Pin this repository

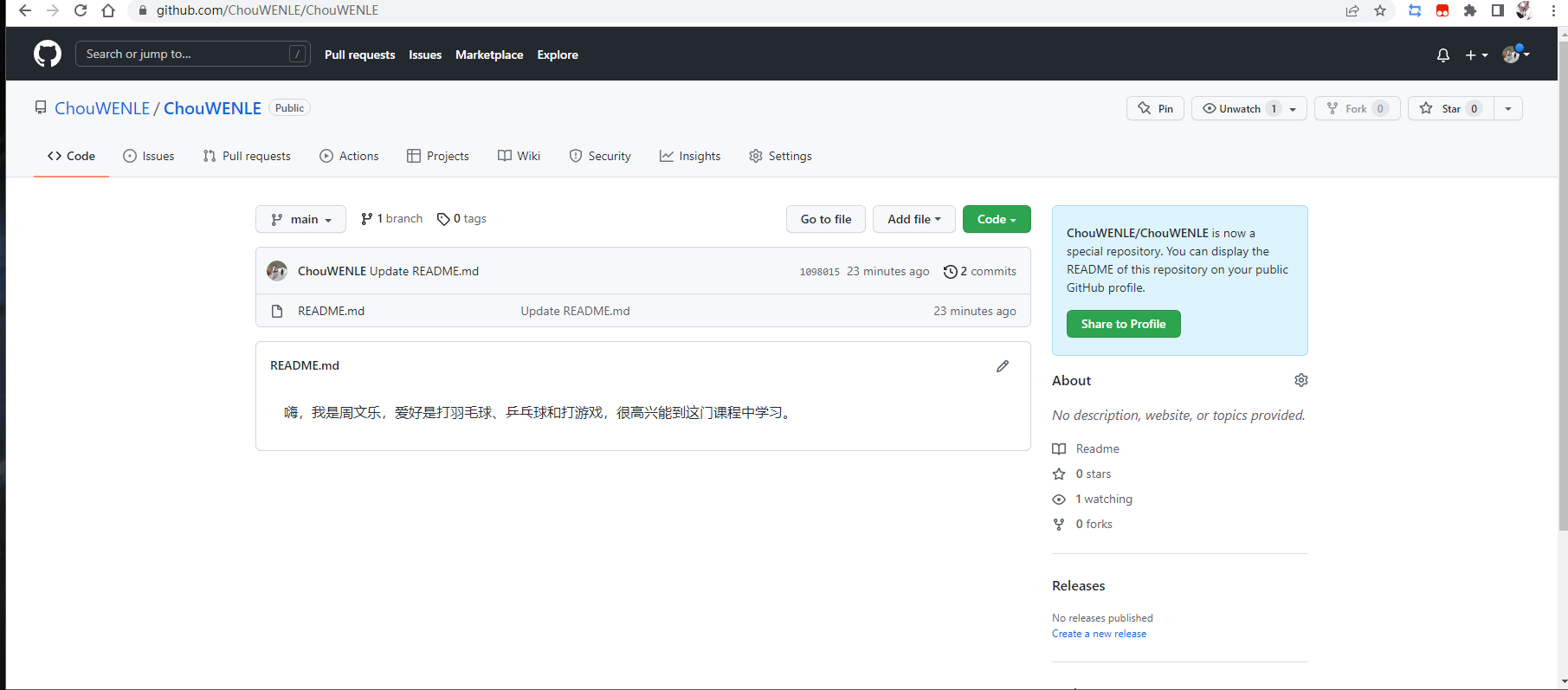[1155, 108]
